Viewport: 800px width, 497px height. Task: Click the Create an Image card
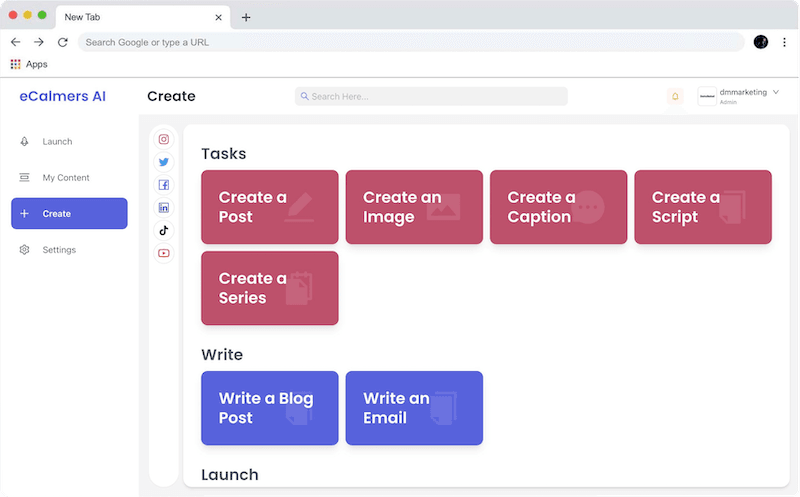tap(414, 207)
